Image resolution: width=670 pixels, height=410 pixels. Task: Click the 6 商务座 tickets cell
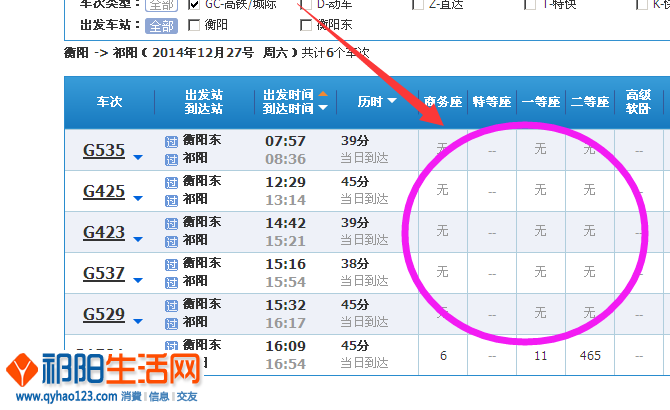443,355
